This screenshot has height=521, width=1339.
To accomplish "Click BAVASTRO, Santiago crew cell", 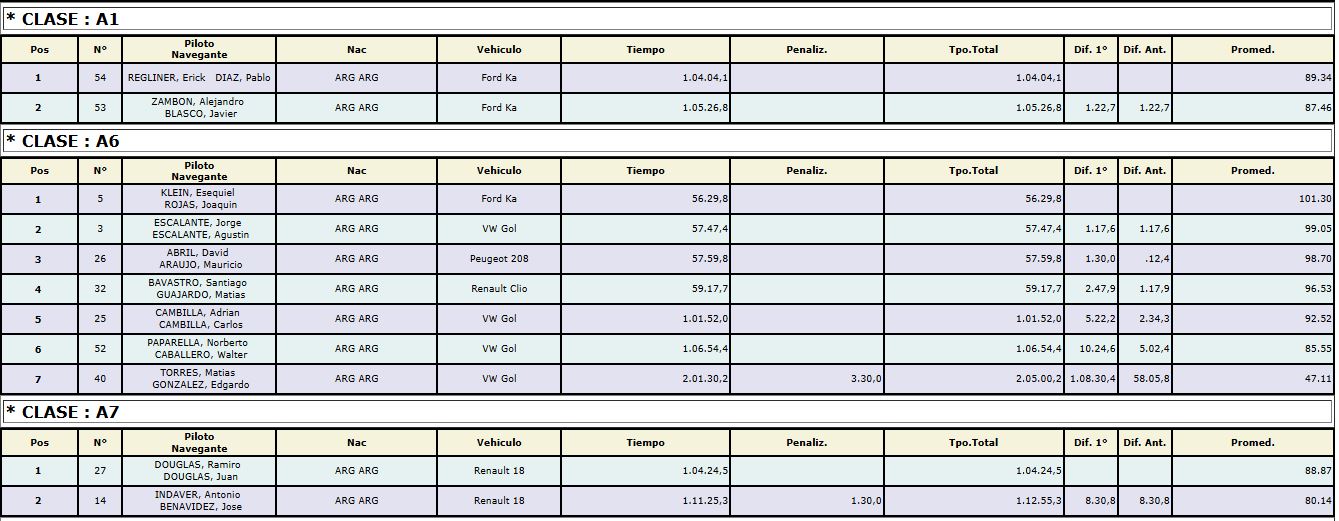I will [199, 289].
